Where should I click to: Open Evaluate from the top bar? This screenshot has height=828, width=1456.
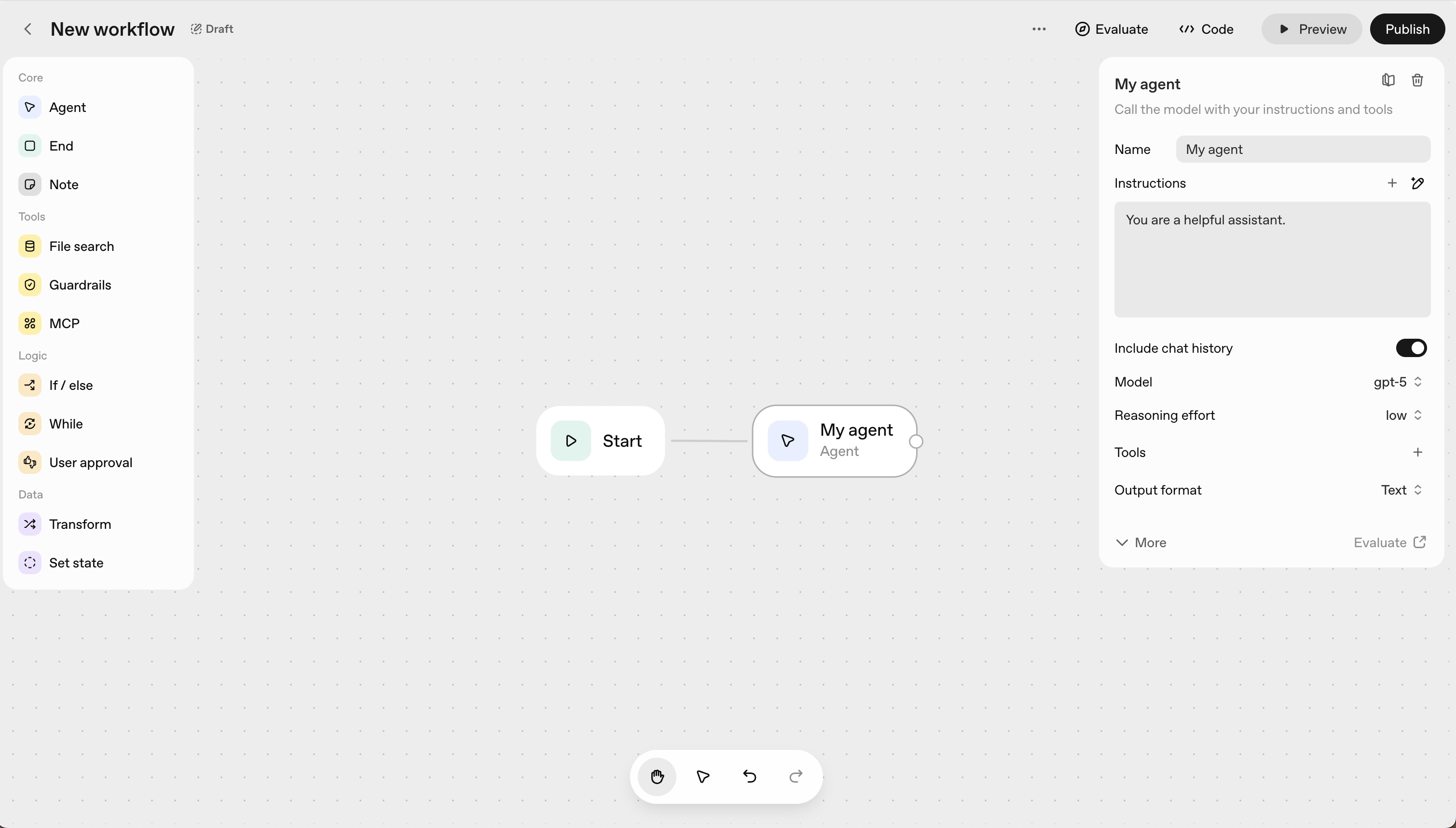pos(1112,29)
